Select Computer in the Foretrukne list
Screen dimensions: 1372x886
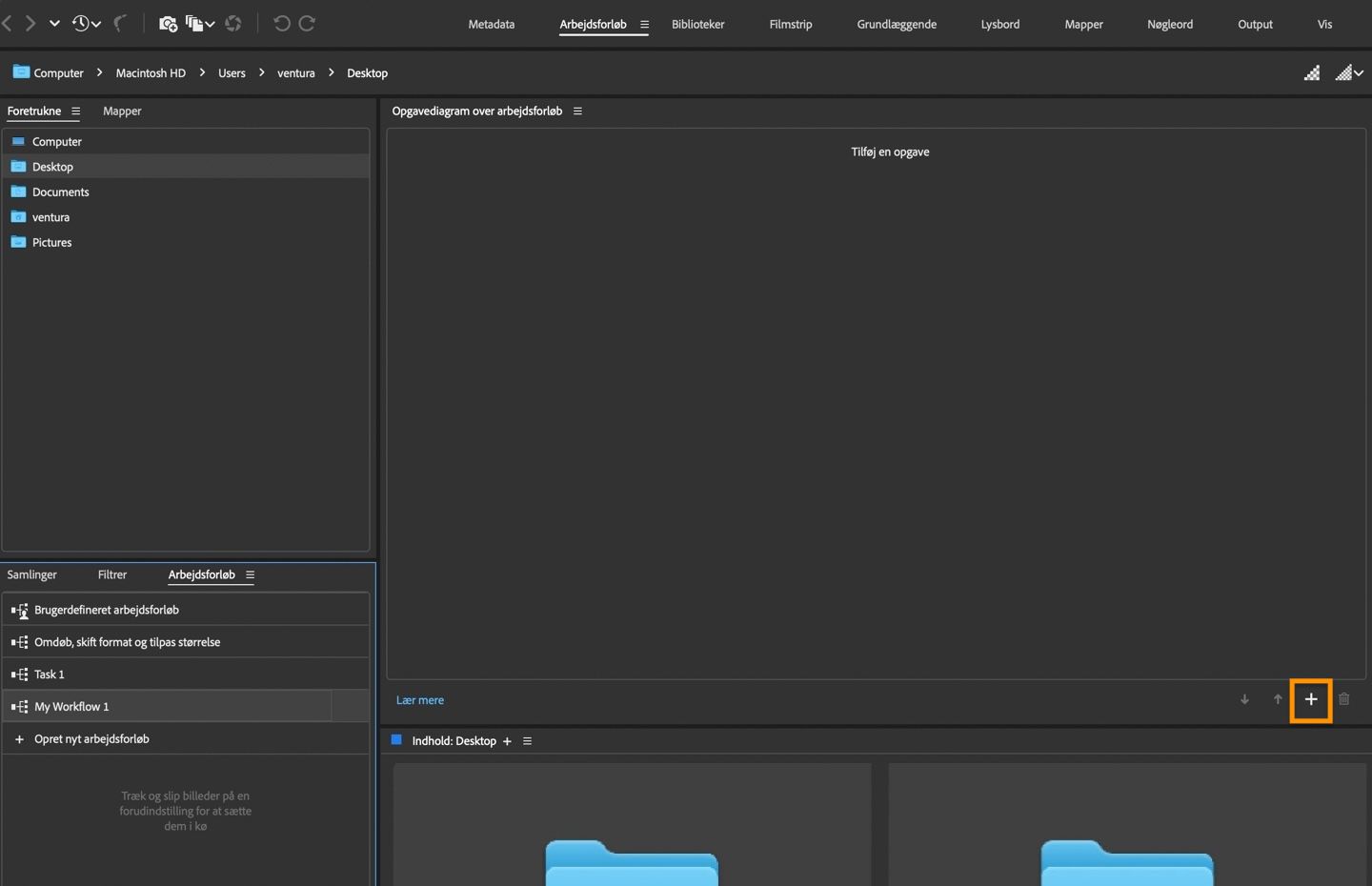pyautogui.click(x=186, y=141)
